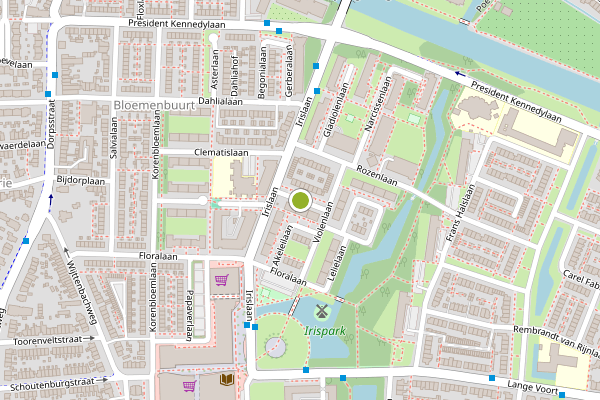Screen dimensions: 600x400
Task: Click the blue direction arrow on President Kennedylaan
Action: pos(460,73)
